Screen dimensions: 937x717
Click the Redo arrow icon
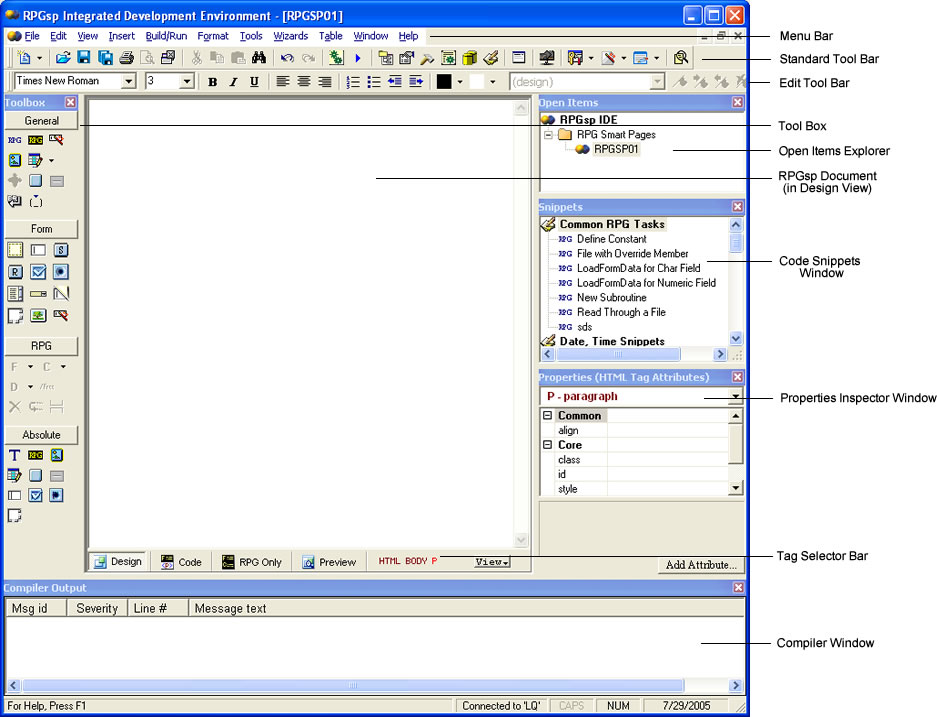308,58
